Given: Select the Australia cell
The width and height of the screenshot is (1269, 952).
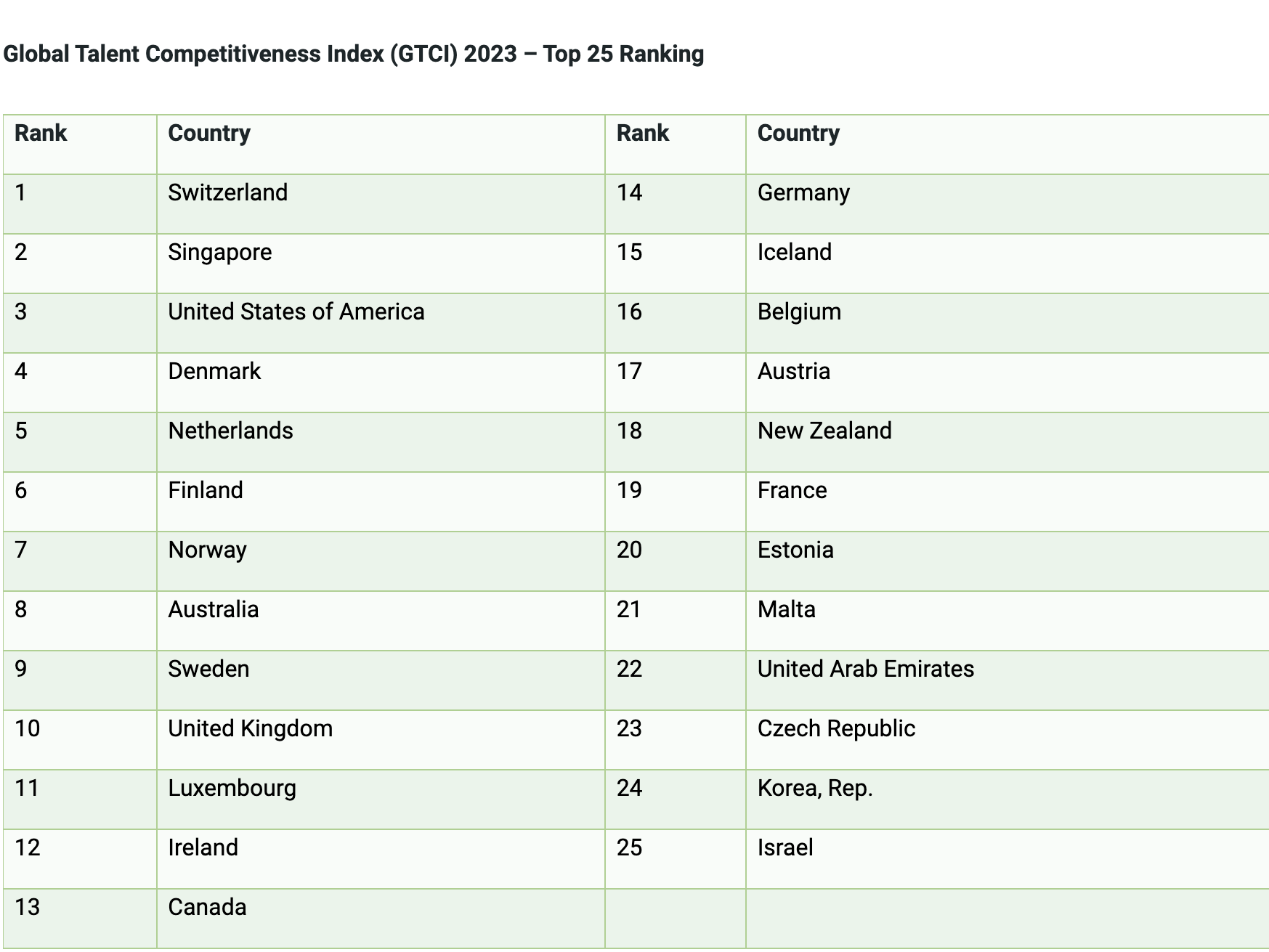Looking at the screenshot, I should 214,610.
